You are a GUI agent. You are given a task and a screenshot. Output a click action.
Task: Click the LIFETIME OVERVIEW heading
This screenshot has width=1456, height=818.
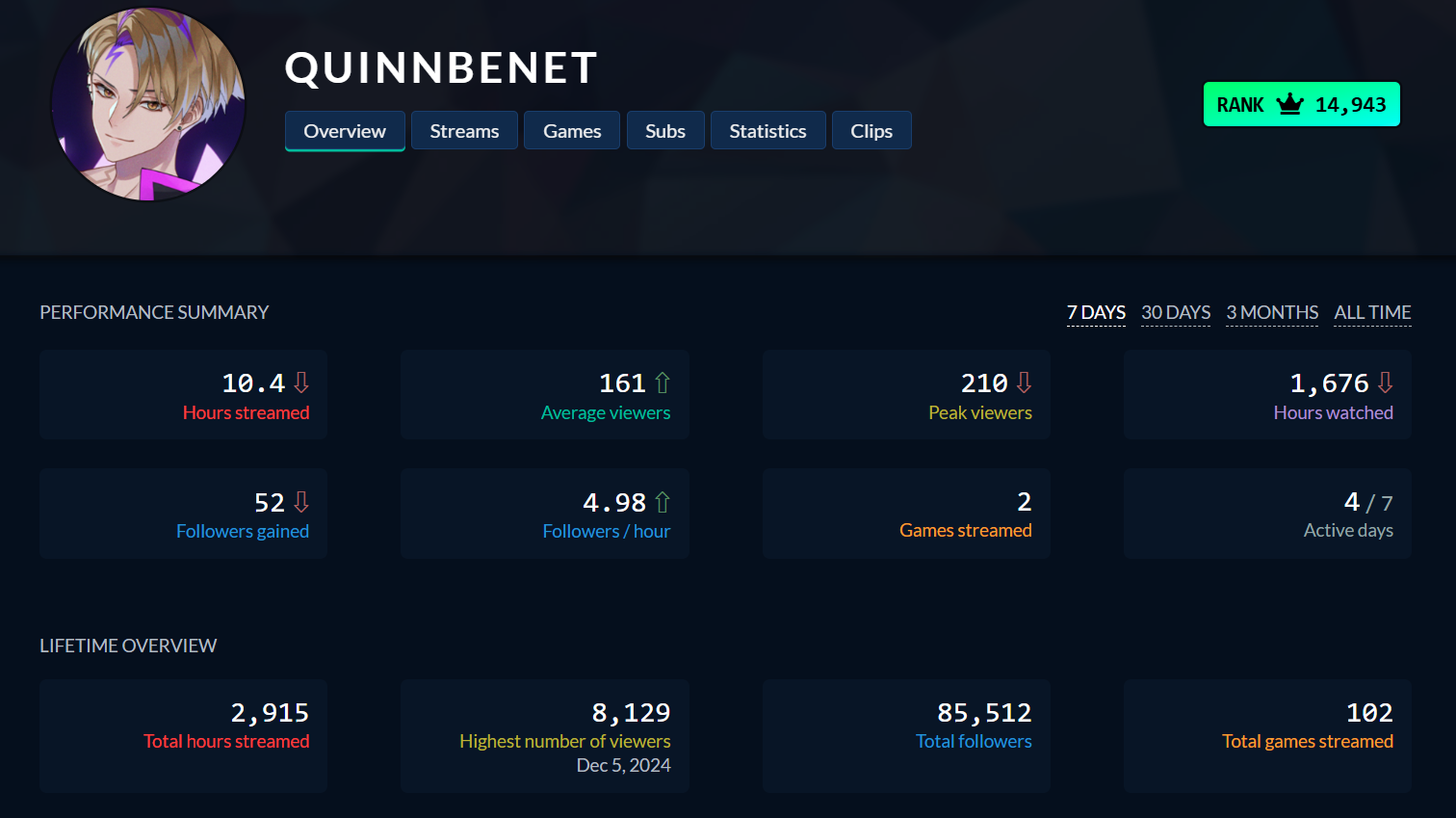coord(128,646)
